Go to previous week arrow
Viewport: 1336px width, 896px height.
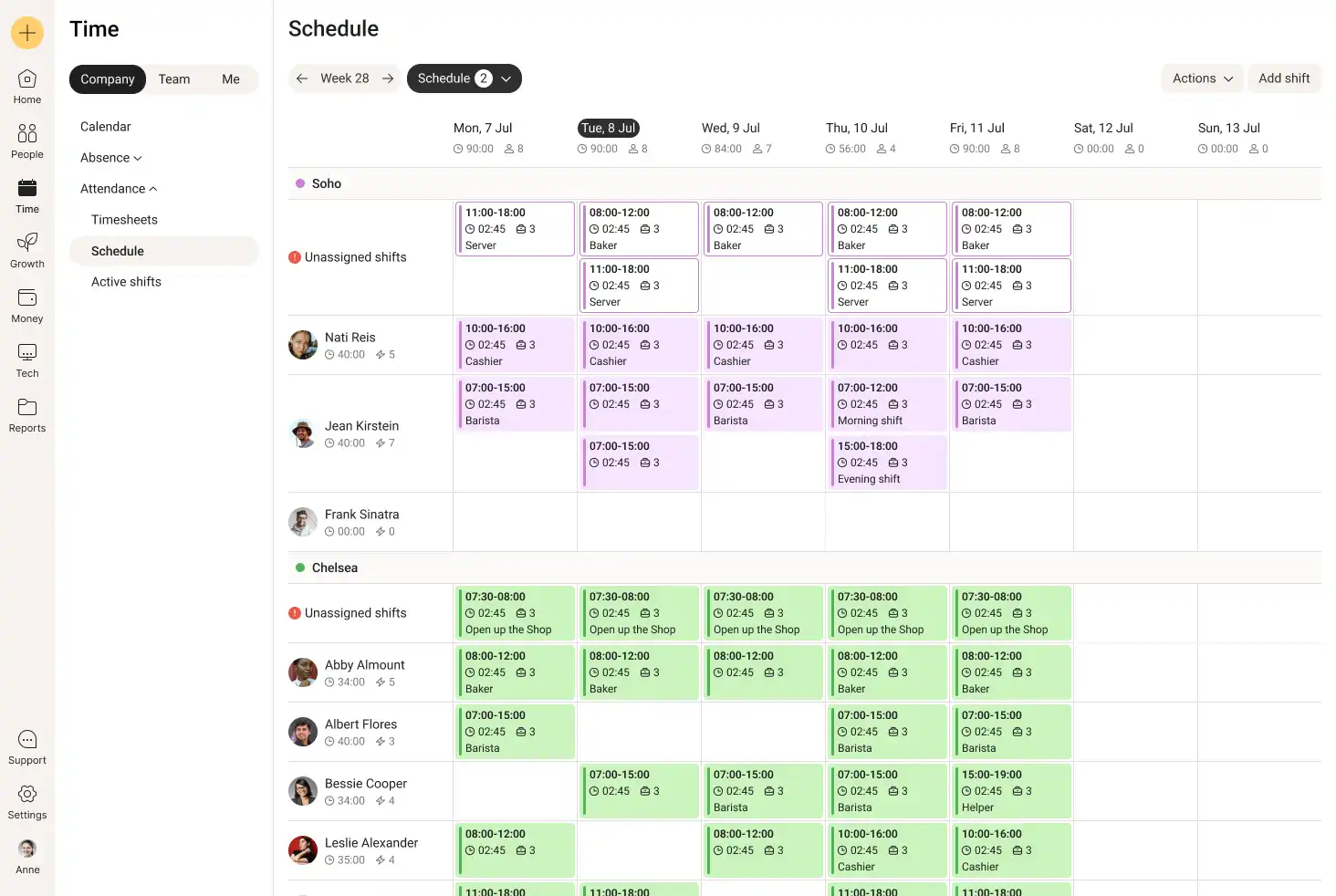coord(302,78)
